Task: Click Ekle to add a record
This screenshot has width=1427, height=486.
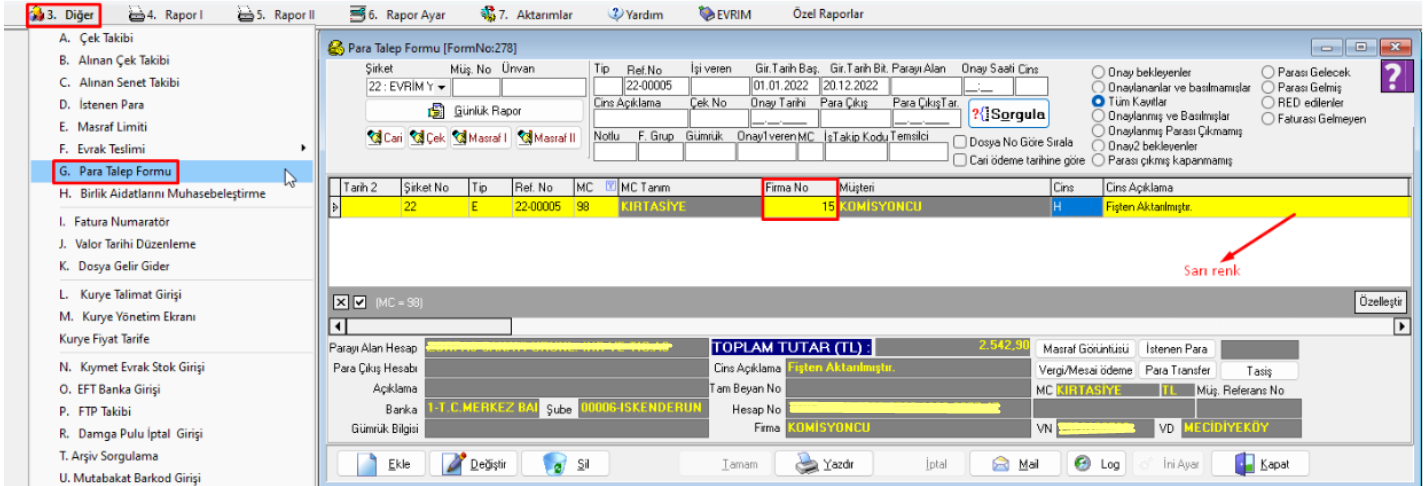Action: [382, 464]
